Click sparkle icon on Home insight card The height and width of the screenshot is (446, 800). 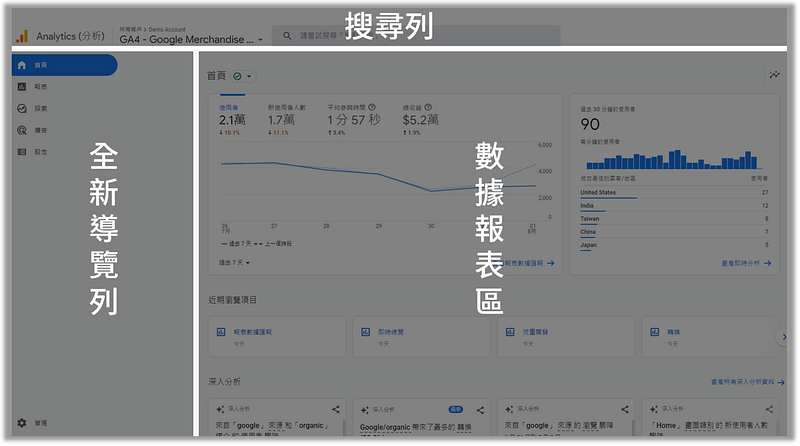click(654, 409)
